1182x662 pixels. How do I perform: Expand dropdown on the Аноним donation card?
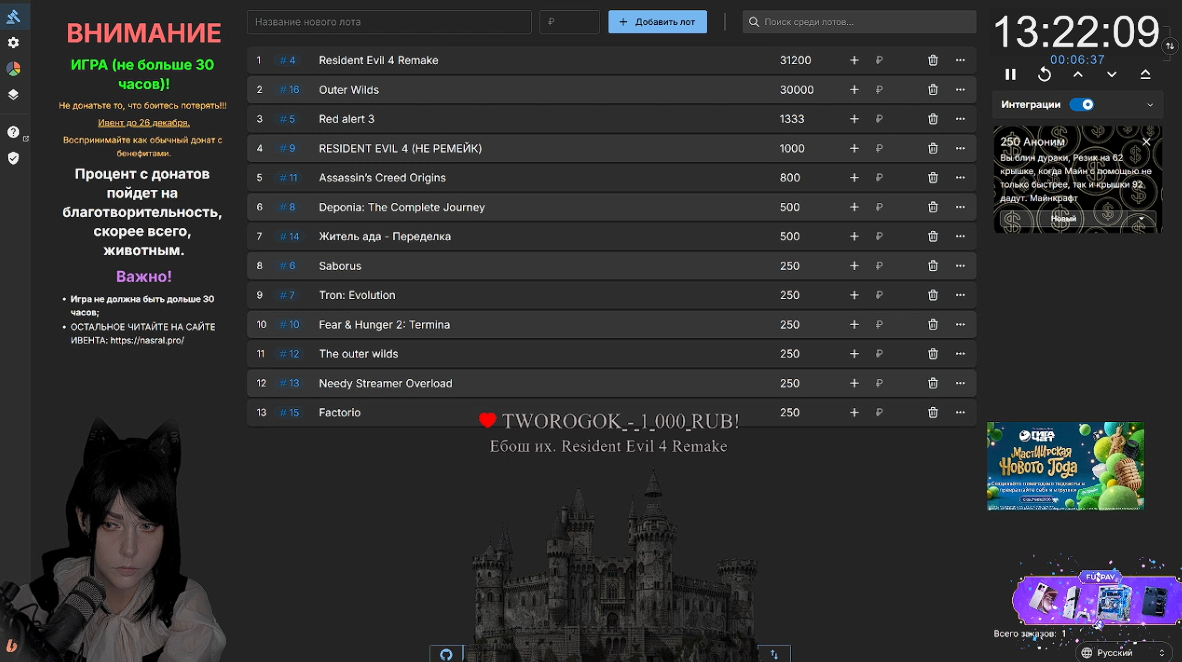tap(1141, 219)
